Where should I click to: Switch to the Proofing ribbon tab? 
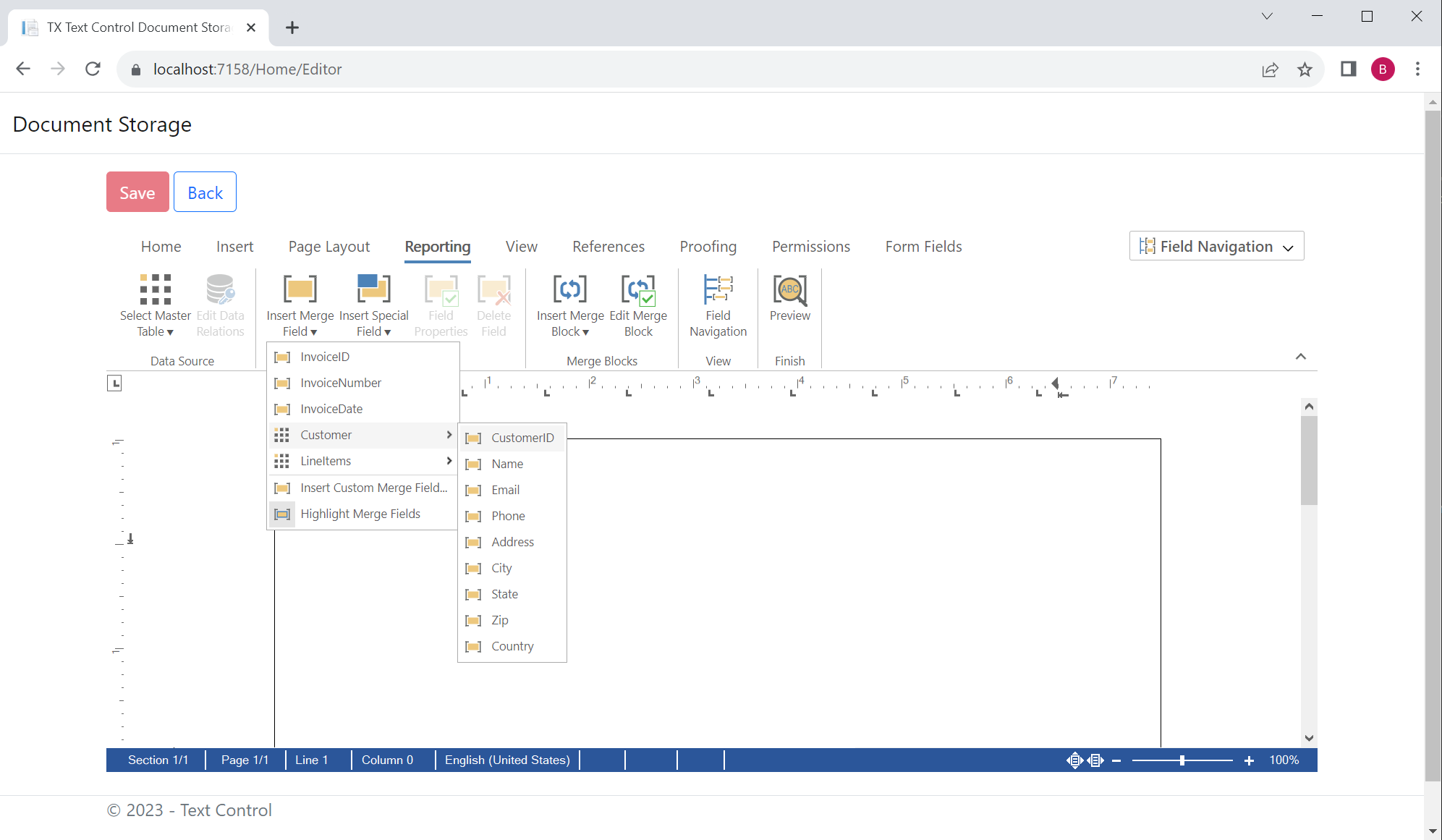point(708,247)
